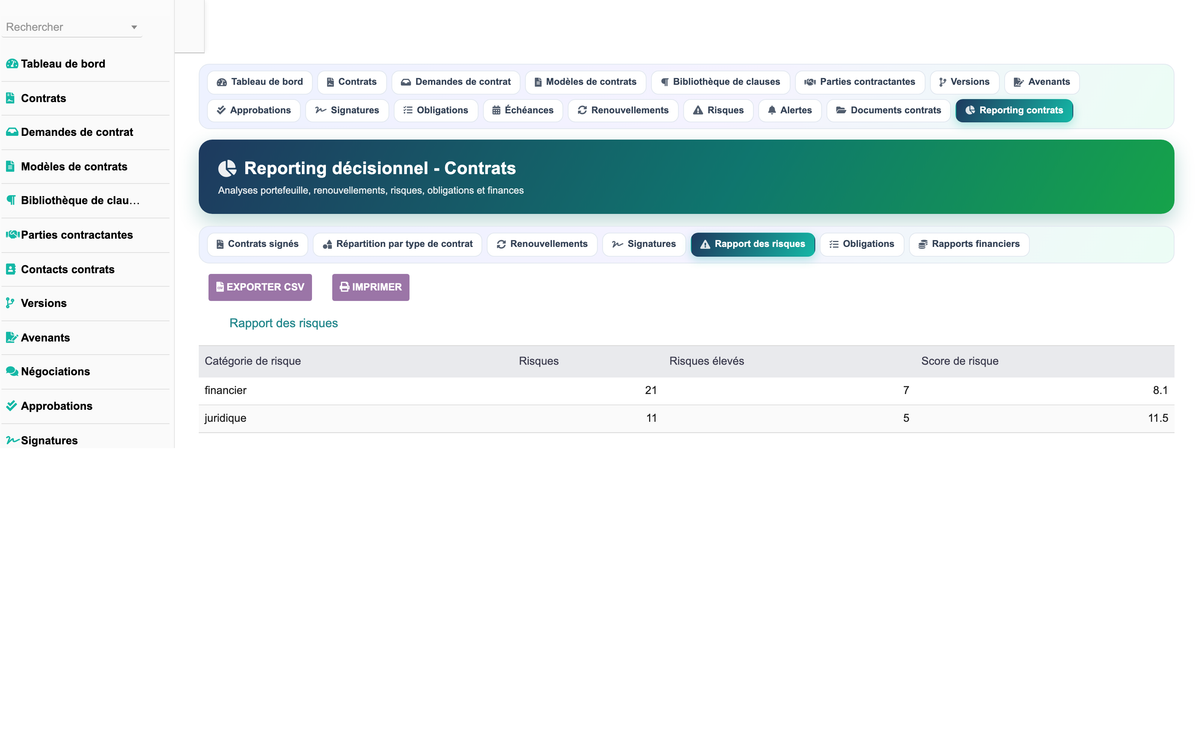1200x743 pixels.
Task: Click the bell icon on the Alertes tab
Action: (x=772, y=110)
